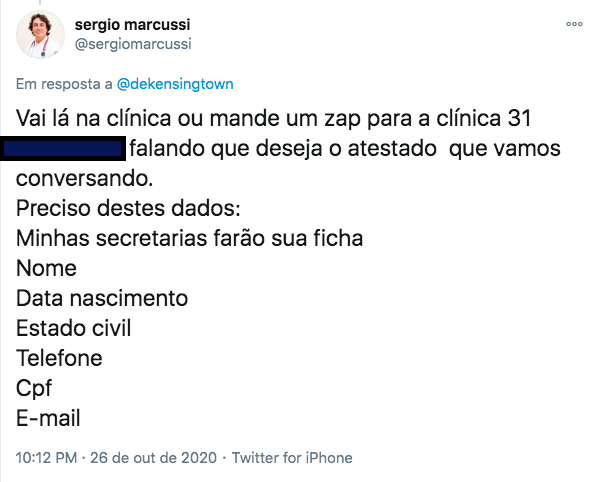Viewport: 599px width, 482px height.
Task: Open the @dekensingtown mention link
Action: [175, 84]
